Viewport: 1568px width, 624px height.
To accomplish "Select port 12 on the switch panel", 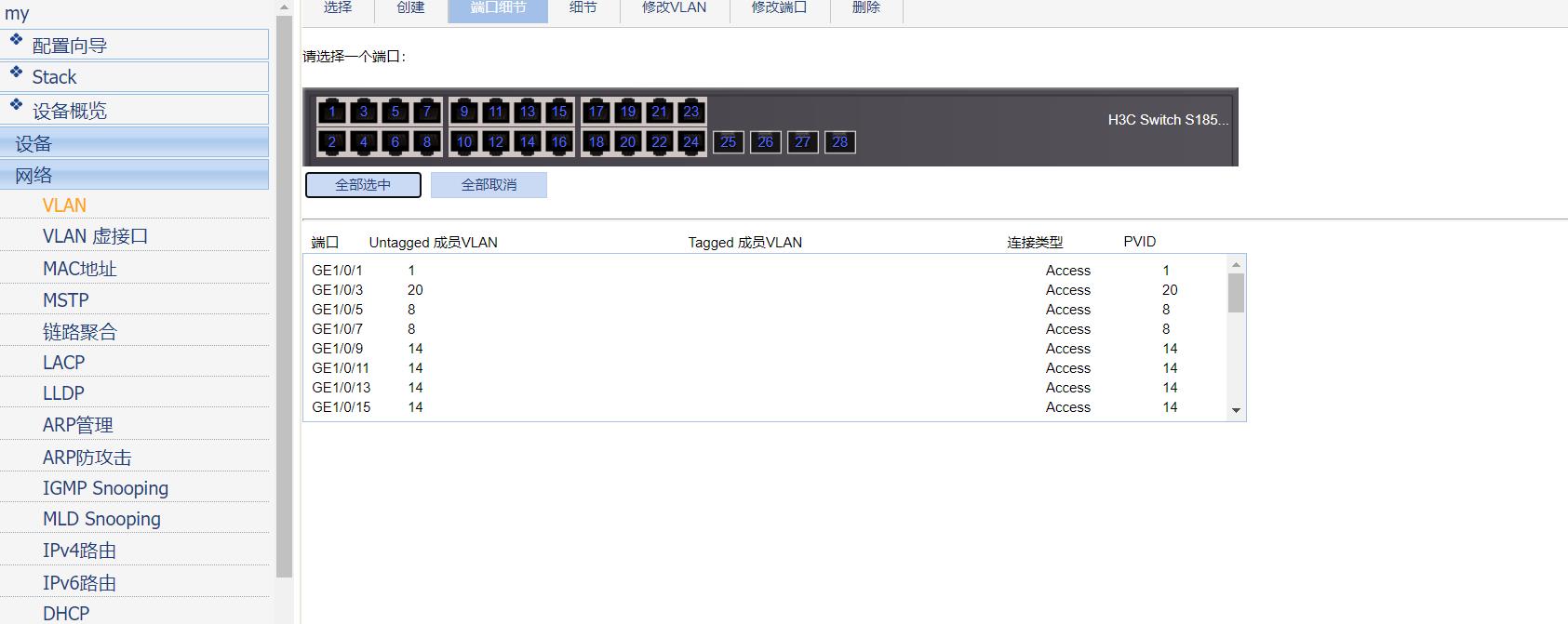I will 496,142.
